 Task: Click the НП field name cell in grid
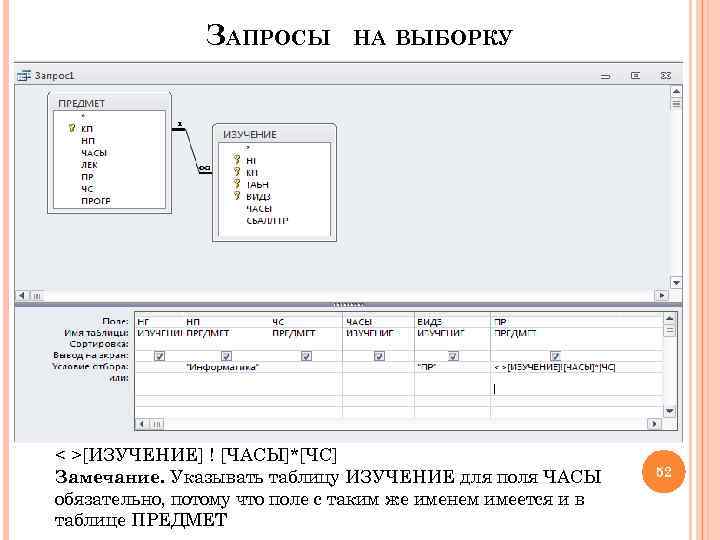pos(227,322)
